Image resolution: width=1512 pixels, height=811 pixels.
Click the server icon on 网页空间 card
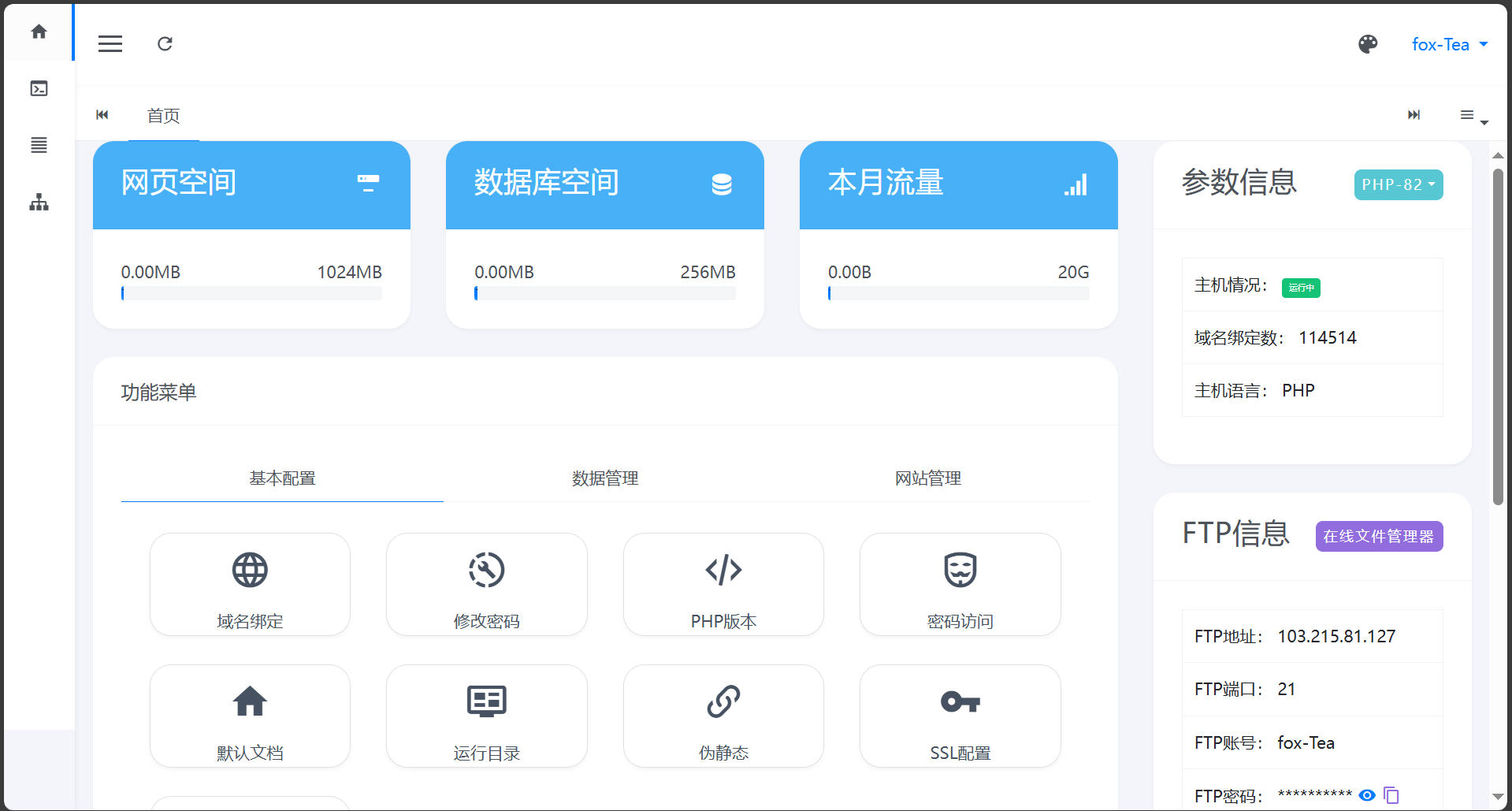(368, 183)
